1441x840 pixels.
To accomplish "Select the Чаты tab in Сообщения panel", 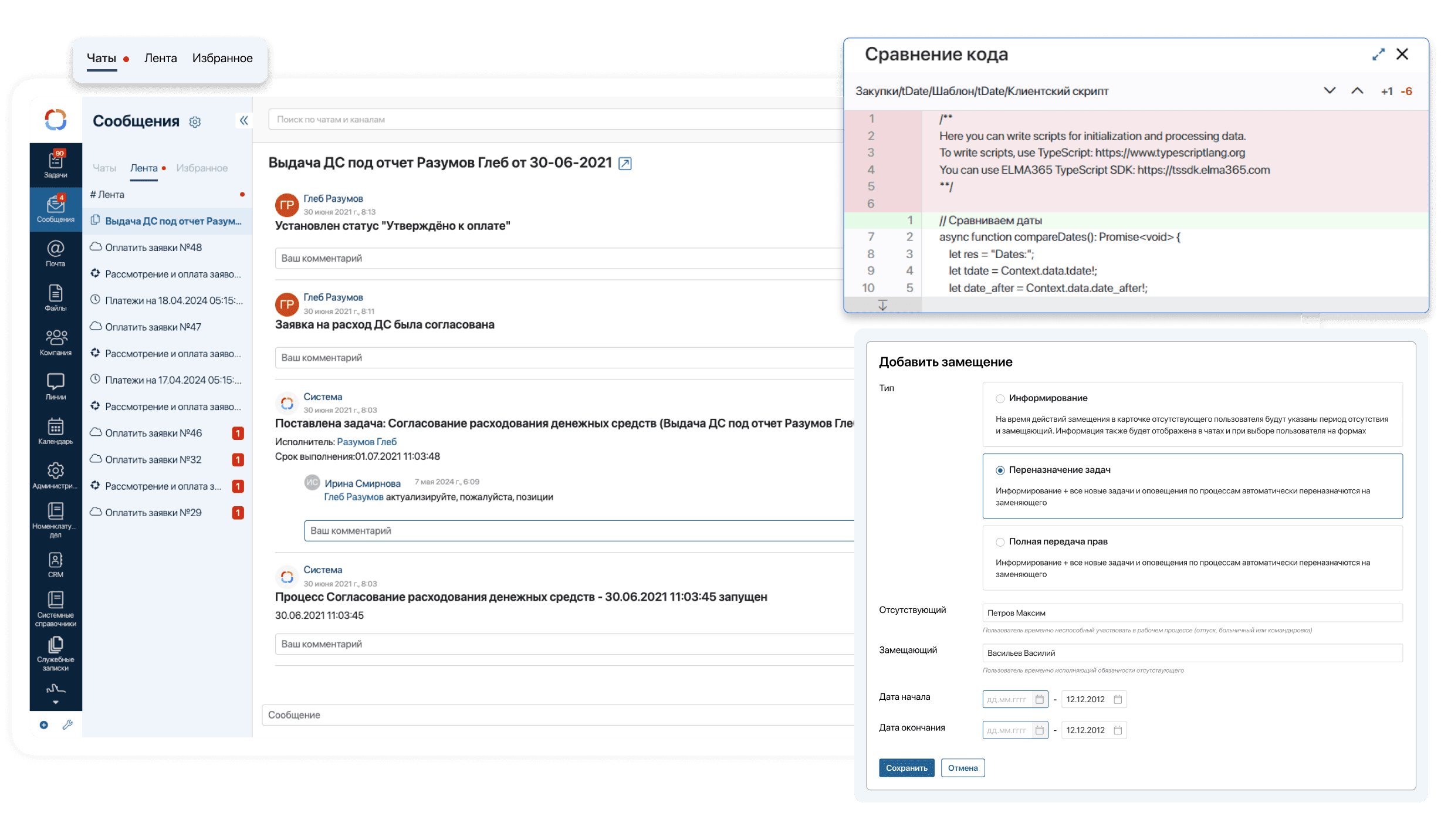I will pos(104,168).
